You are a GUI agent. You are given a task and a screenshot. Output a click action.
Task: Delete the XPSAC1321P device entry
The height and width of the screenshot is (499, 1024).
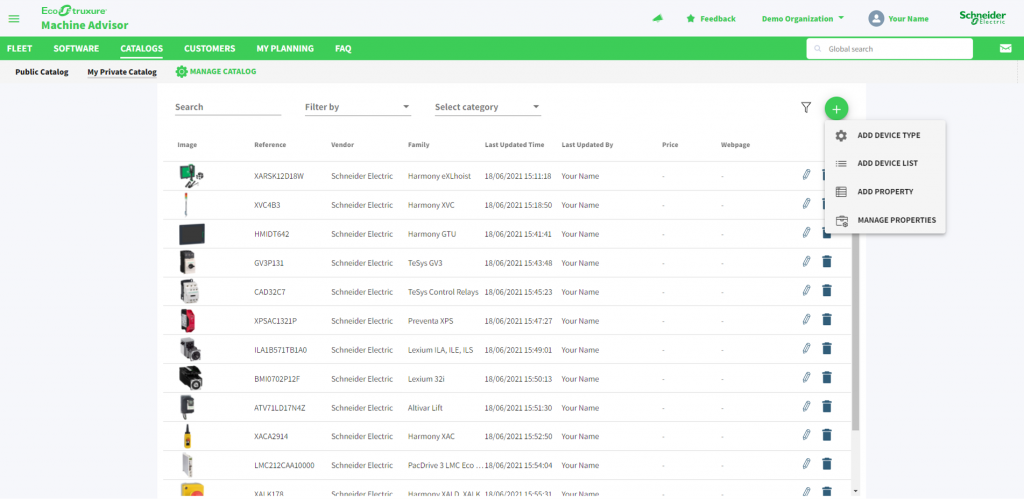tap(827, 319)
